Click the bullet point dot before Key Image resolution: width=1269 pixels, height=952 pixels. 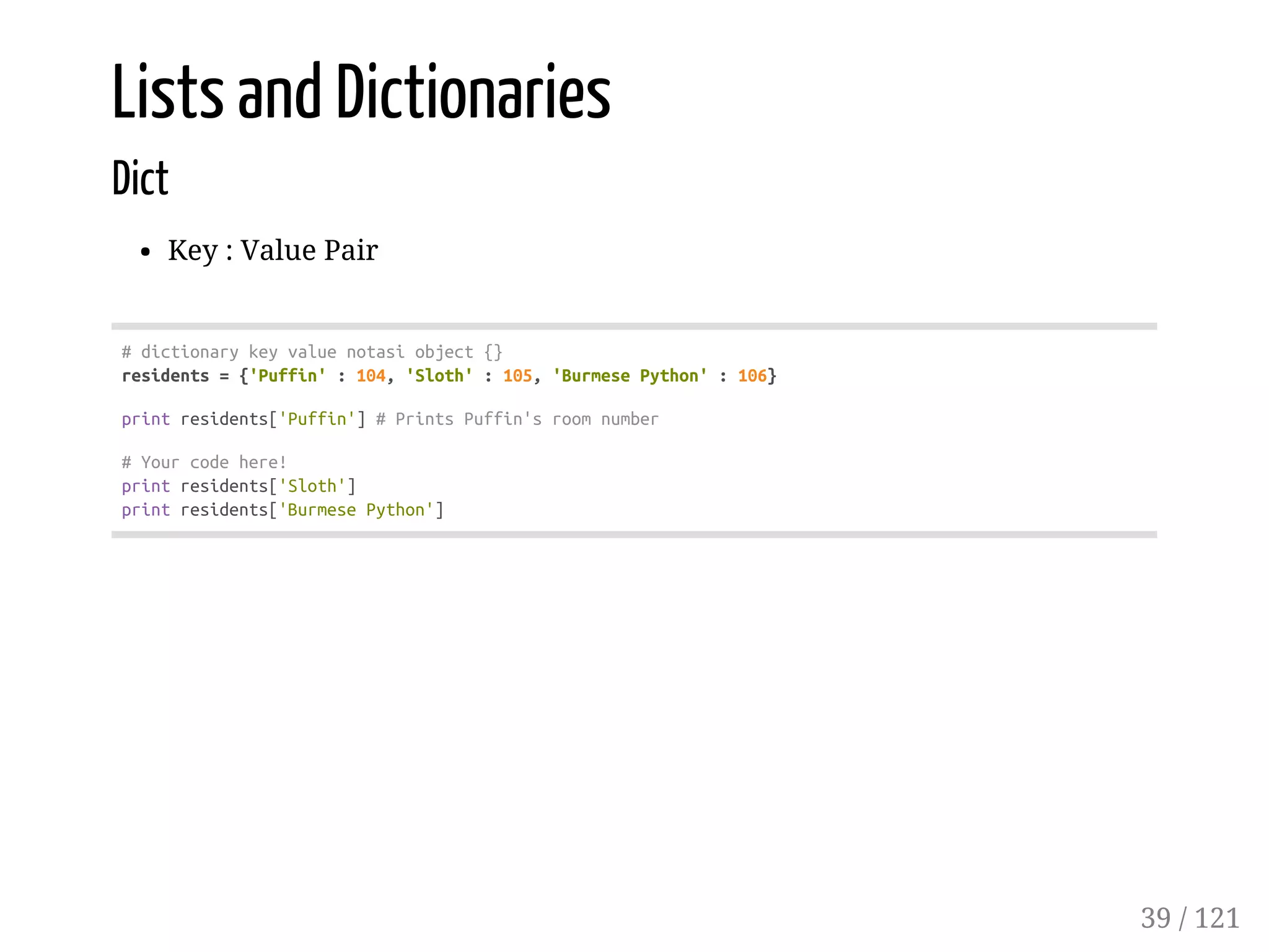[146, 252]
